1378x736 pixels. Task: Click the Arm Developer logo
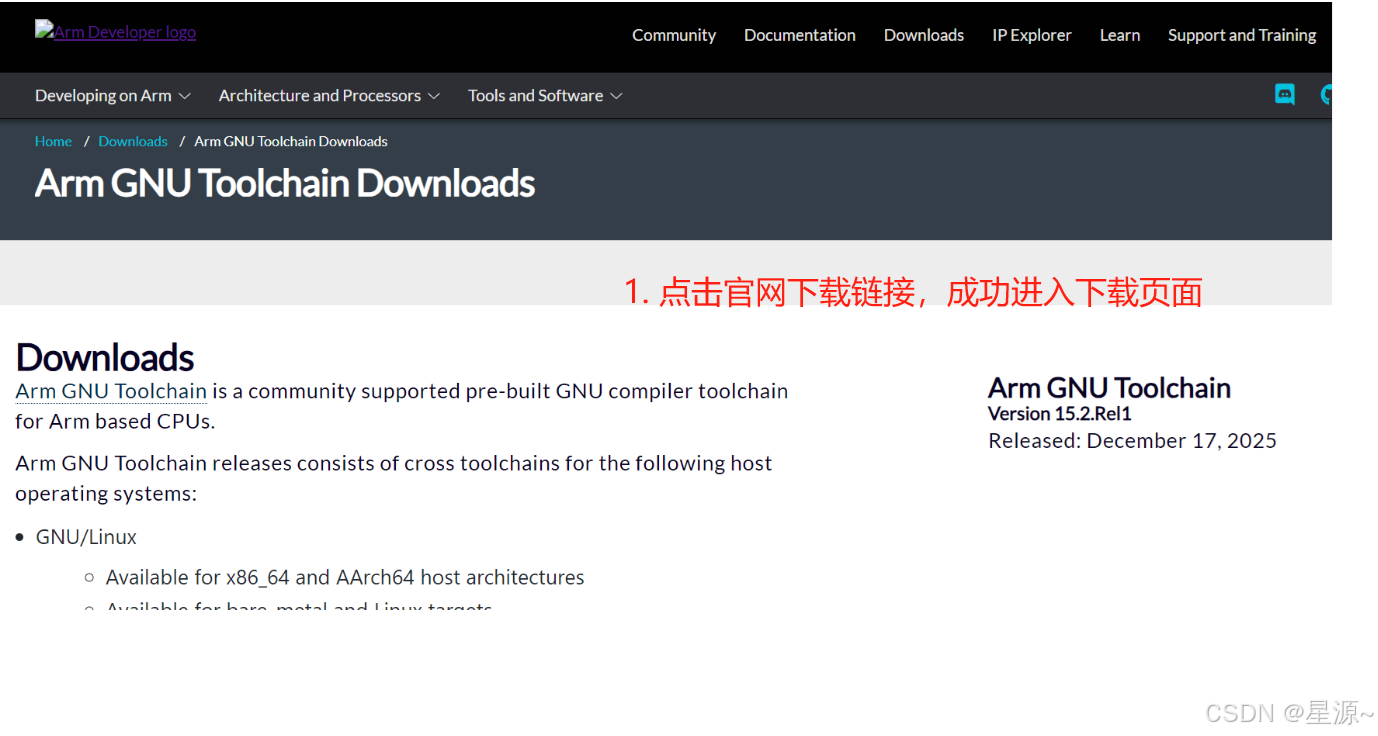pos(115,31)
